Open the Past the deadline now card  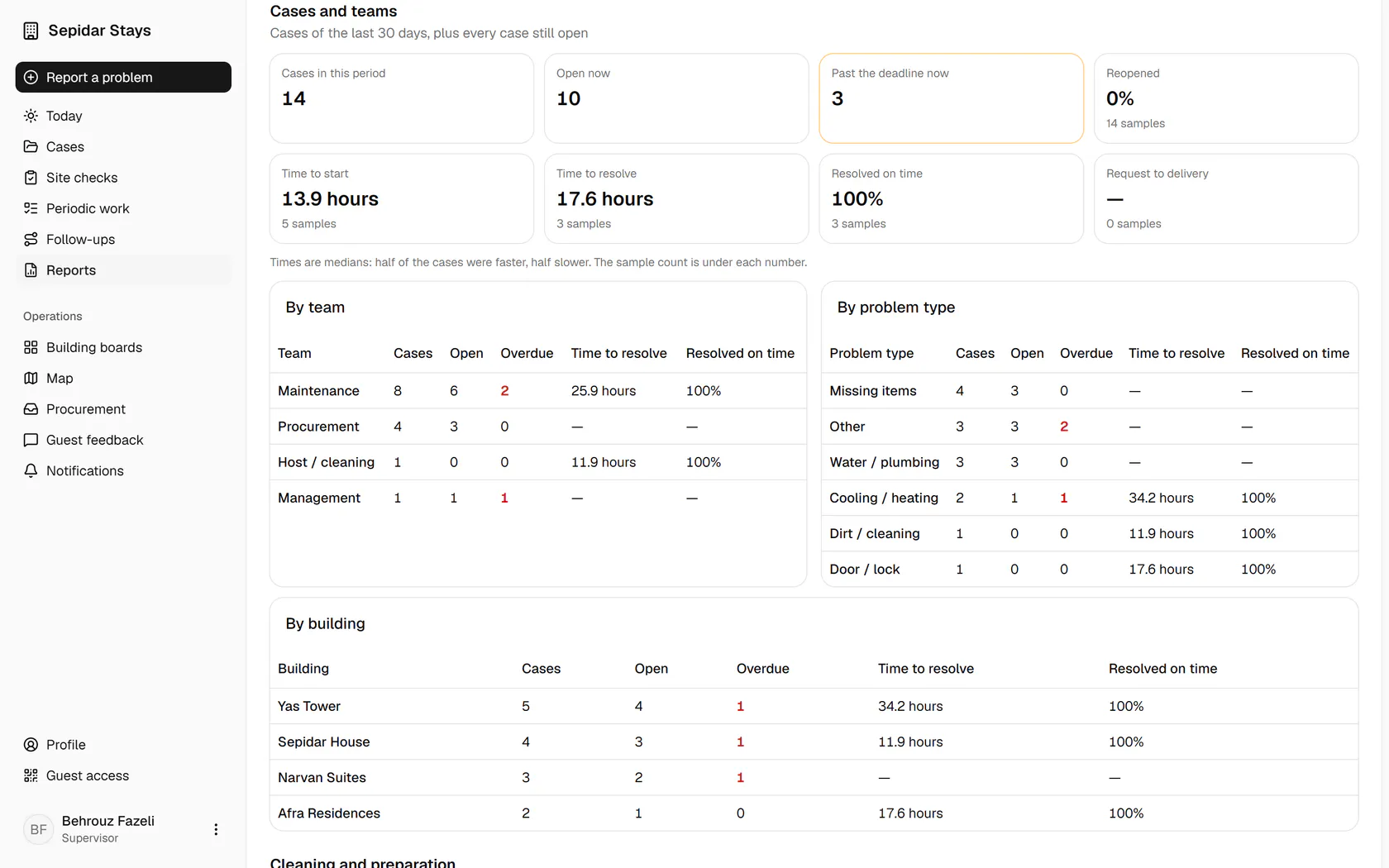click(x=951, y=98)
